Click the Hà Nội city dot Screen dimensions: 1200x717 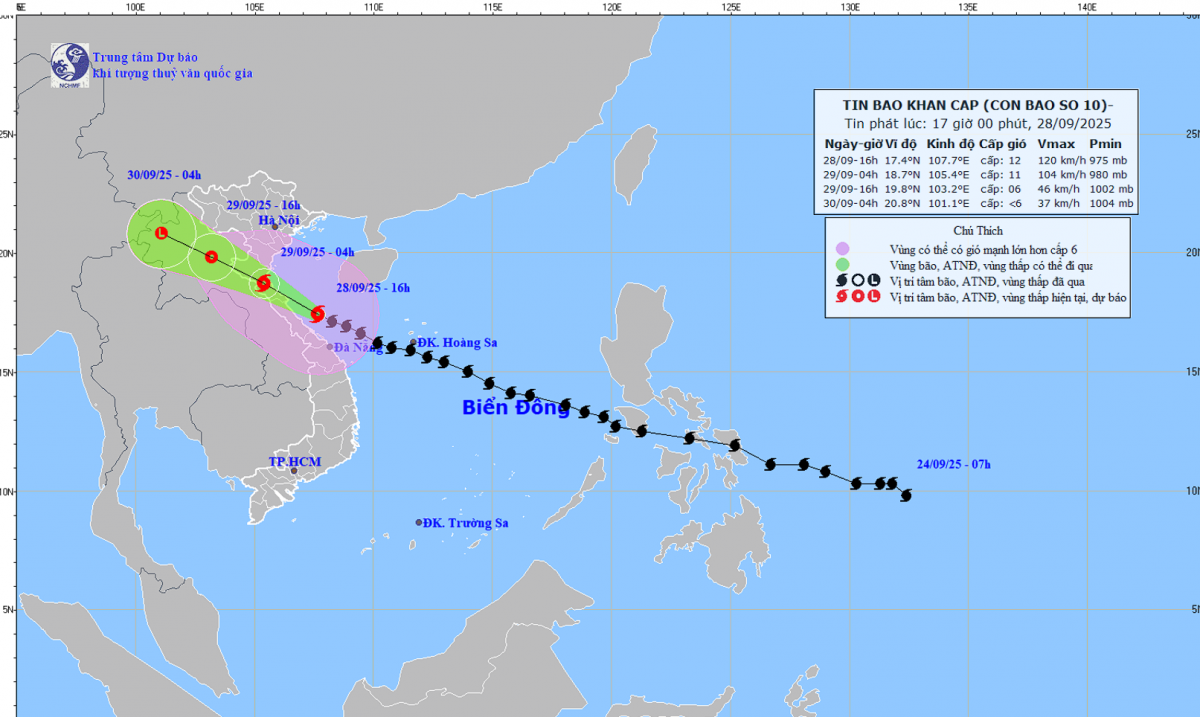click(275, 227)
